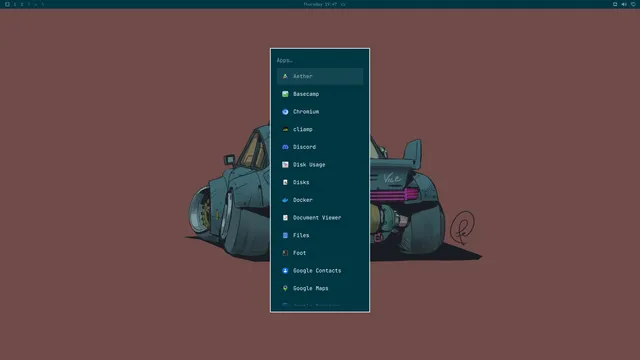Image resolution: width=640 pixels, height=360 pixels.
Task: Click the Chromium browser icon
Action: click(285, 112)
